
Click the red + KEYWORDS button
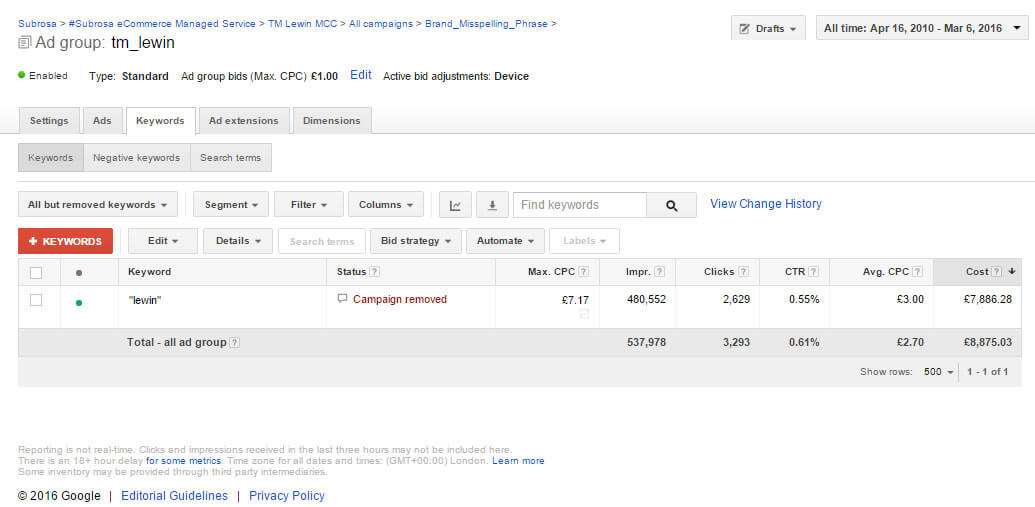65,241
